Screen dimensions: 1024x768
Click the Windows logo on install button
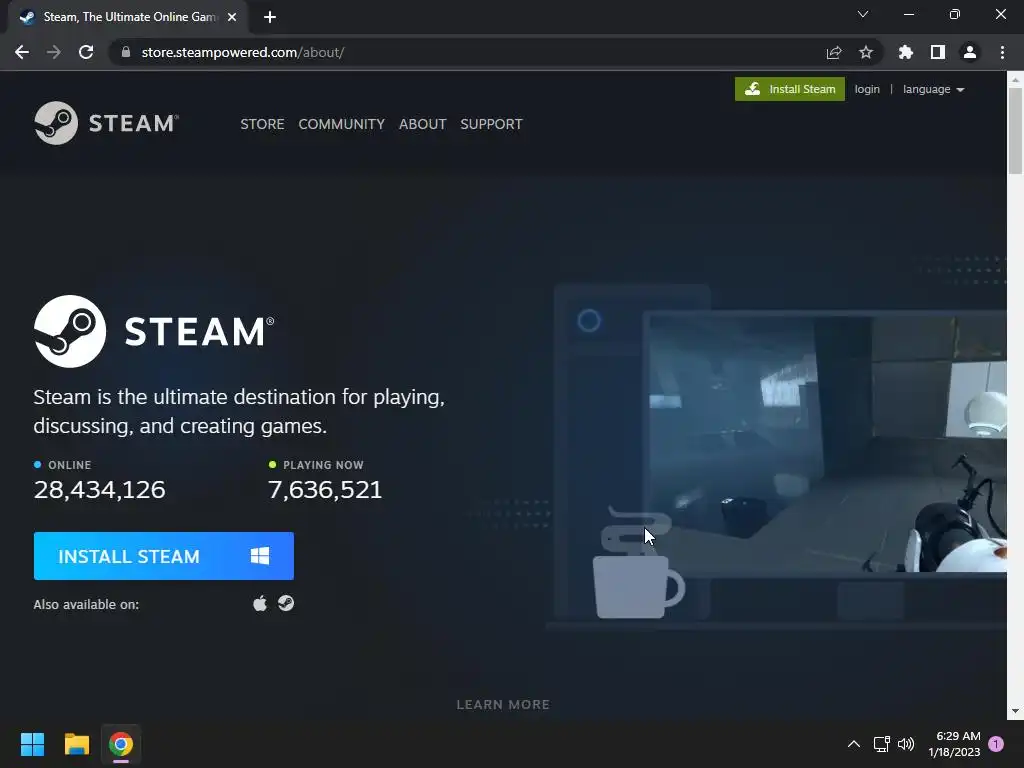260,556
